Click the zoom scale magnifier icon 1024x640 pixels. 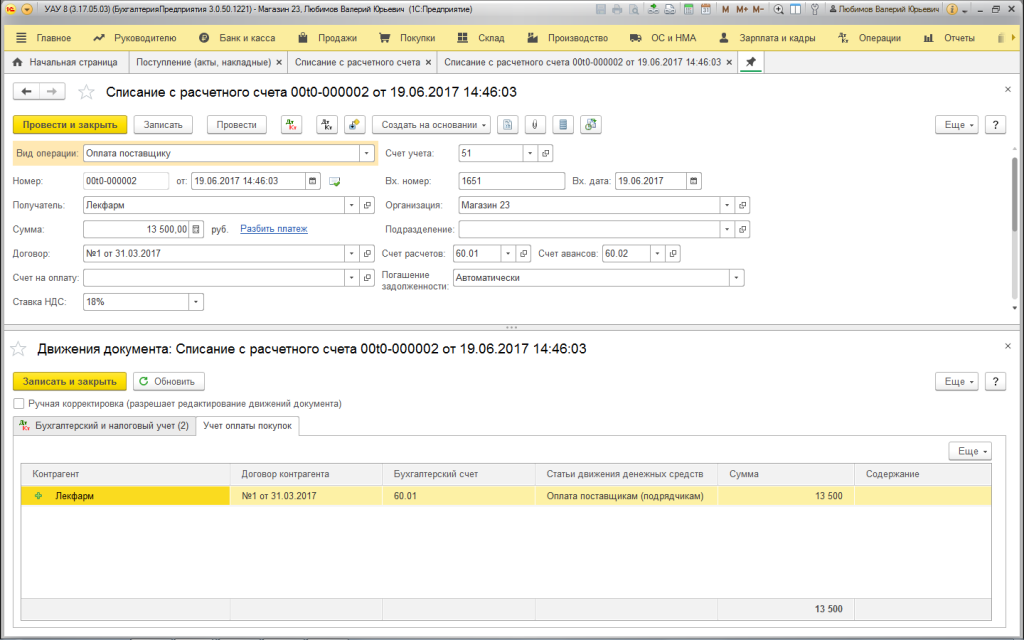coord(778,10)
